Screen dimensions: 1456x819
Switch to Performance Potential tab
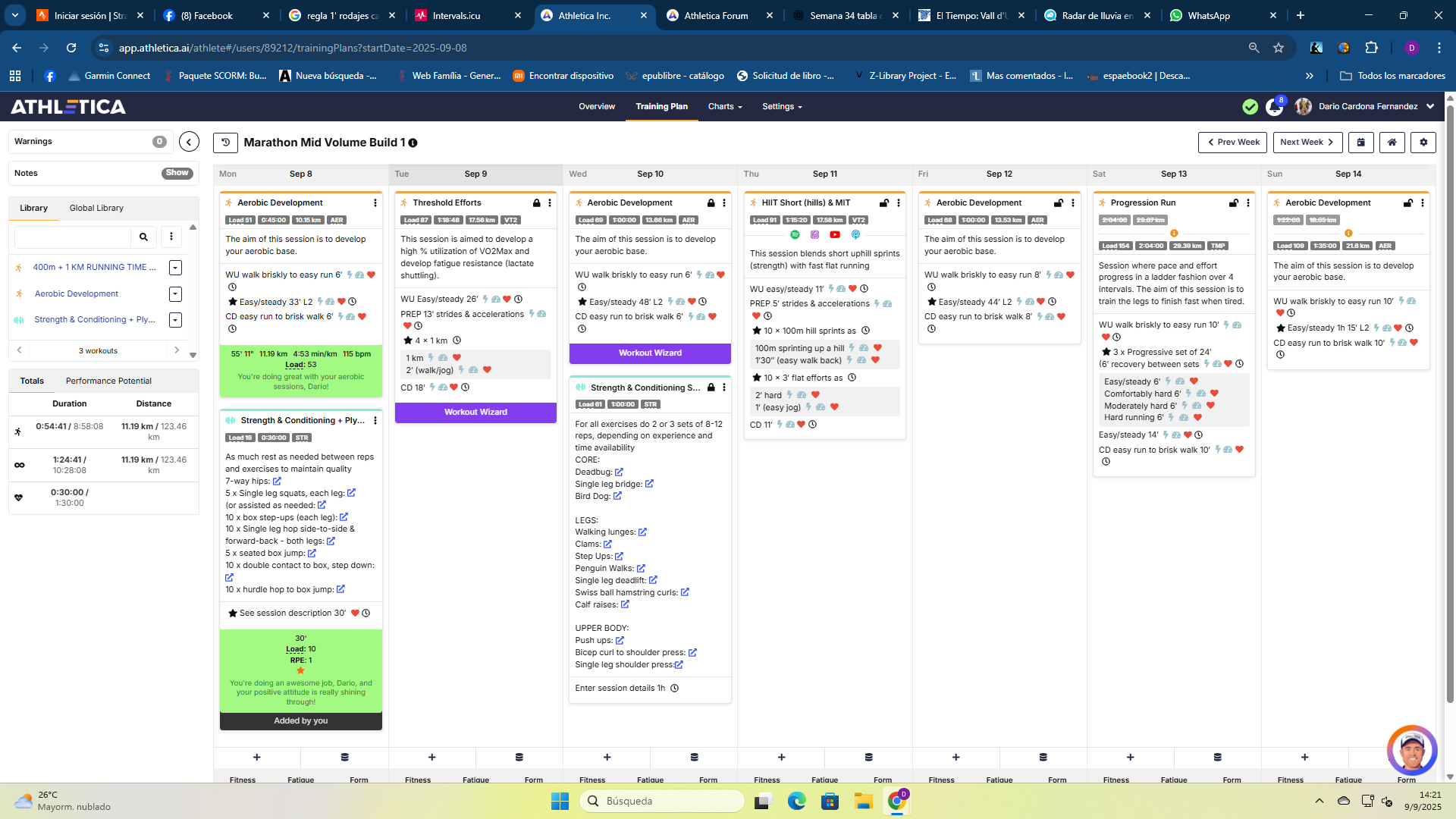tap(108, 381)
